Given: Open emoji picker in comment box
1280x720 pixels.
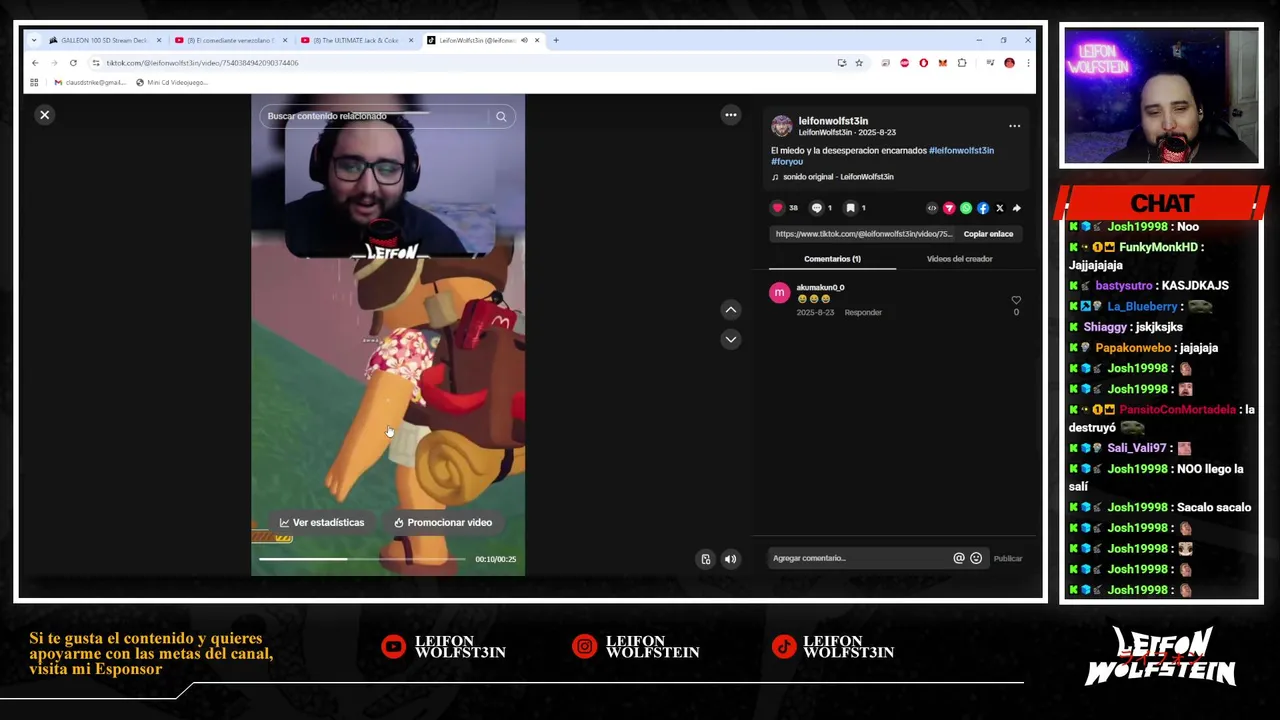Looking at the screenshot, I should click(976, 558).
